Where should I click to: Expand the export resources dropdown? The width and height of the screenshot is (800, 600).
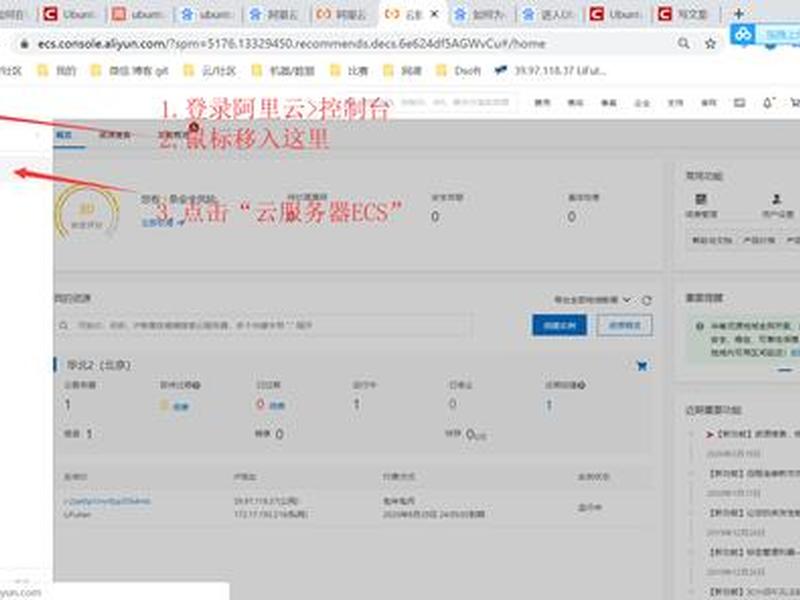(592, 300)
